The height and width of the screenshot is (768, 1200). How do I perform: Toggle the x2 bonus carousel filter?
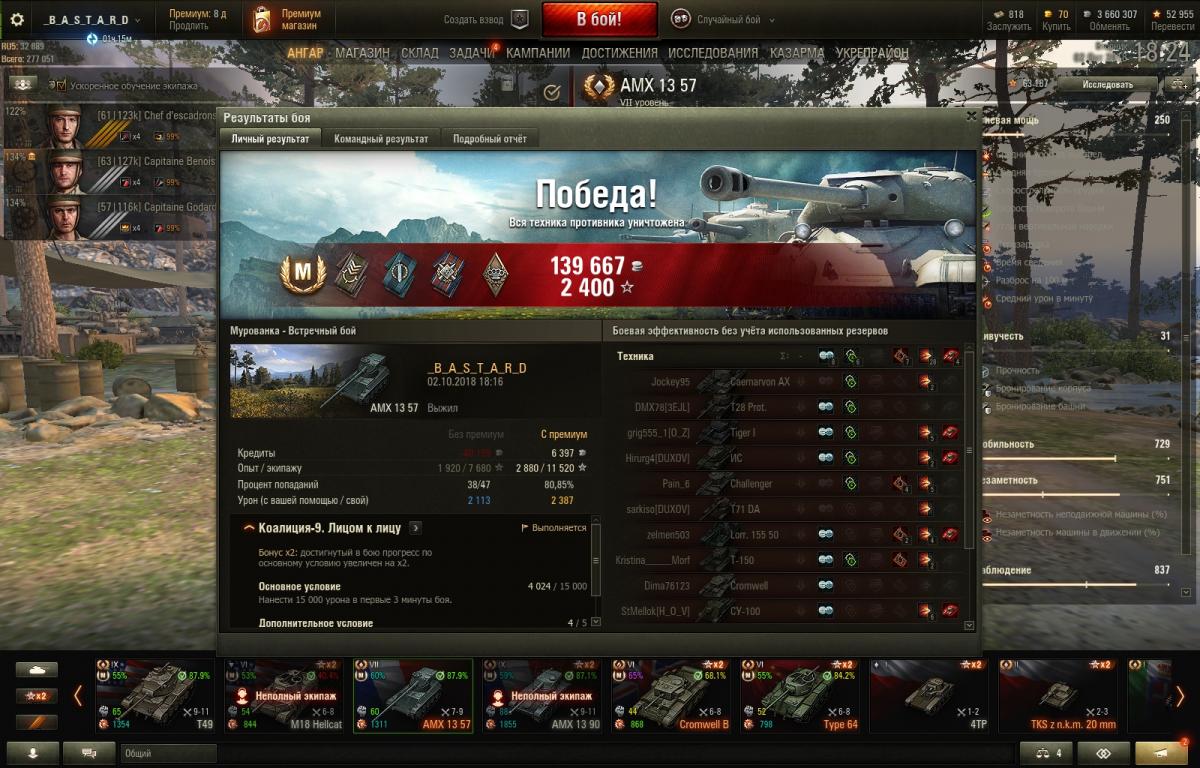pos(36,696)
